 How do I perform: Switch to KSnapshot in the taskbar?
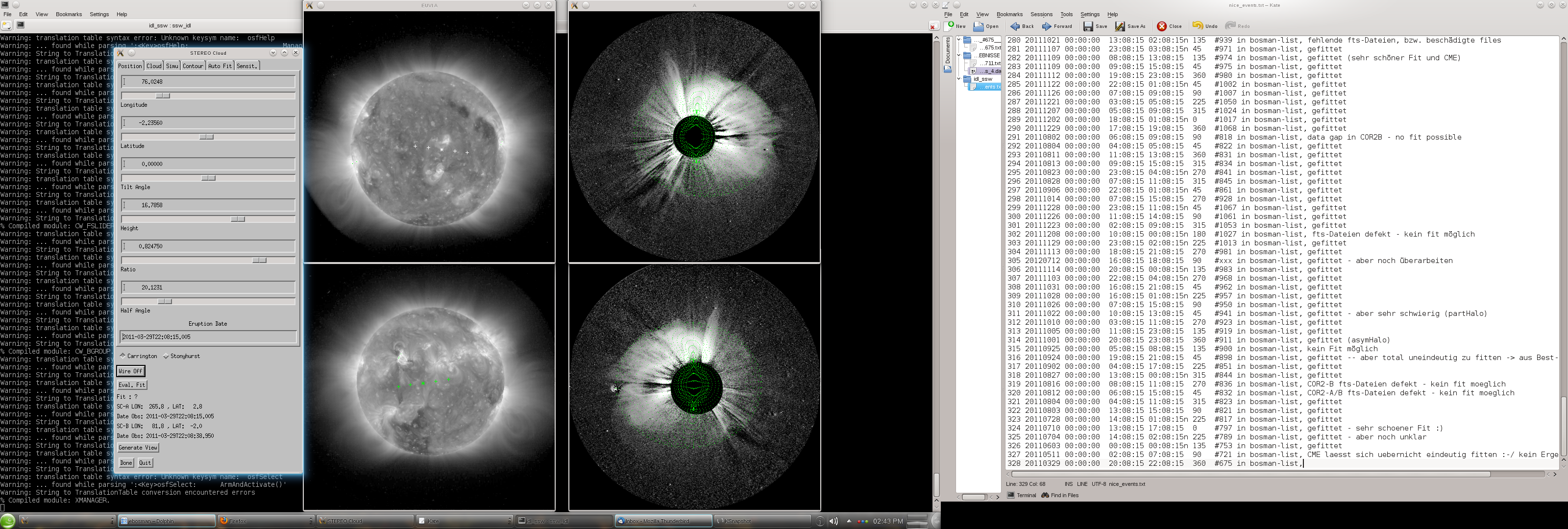[763, 521]
